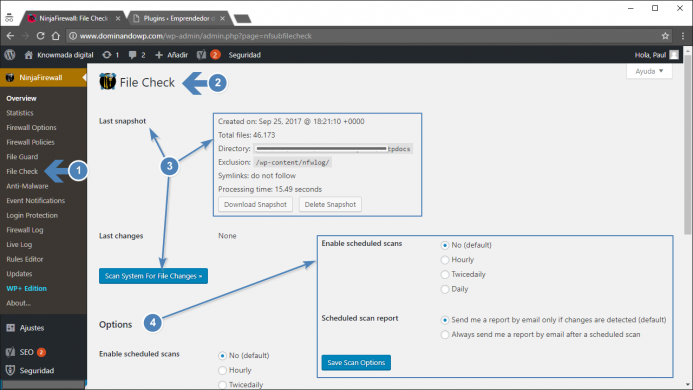Click the Download Snapshot button

click(x=255, y=204)
